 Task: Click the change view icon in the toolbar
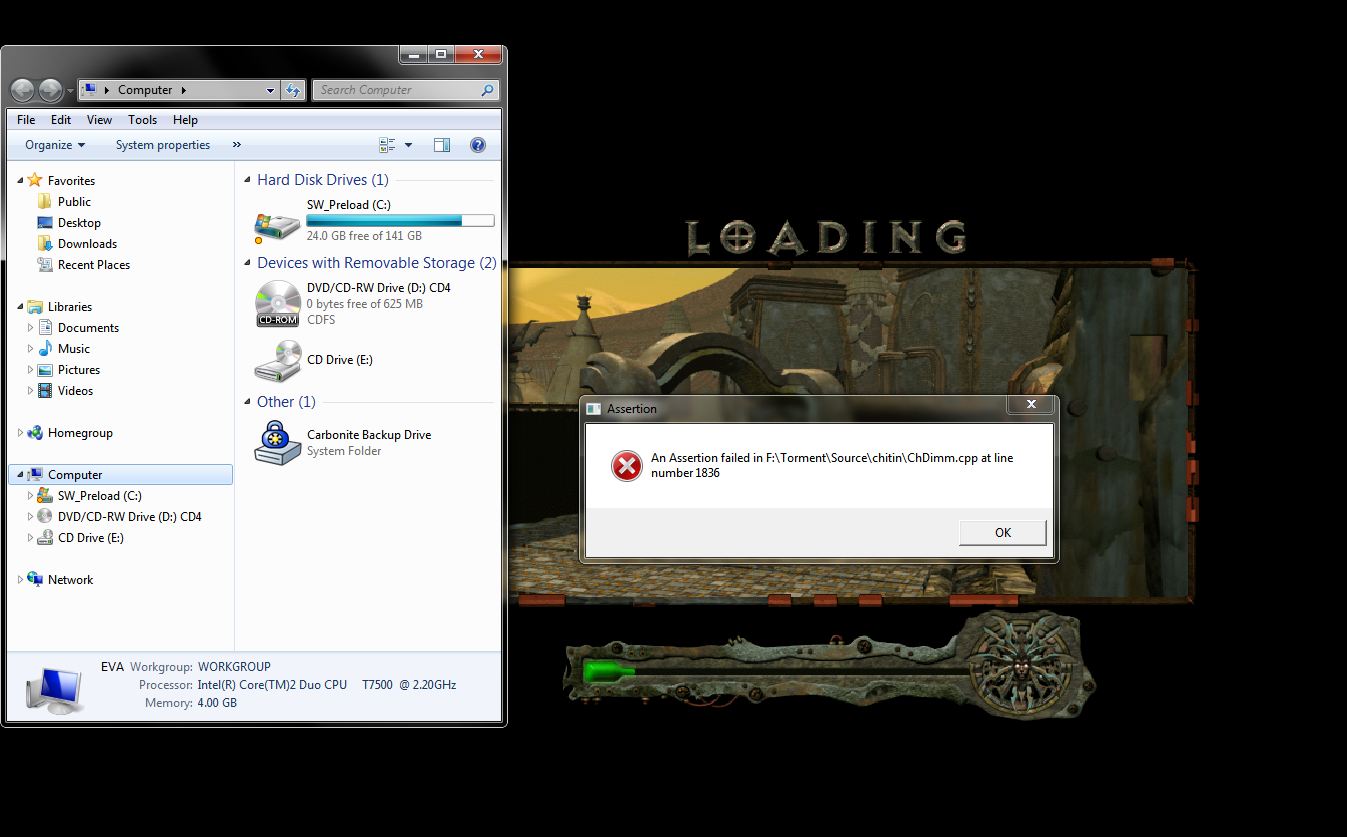click(x=388, y=145)
